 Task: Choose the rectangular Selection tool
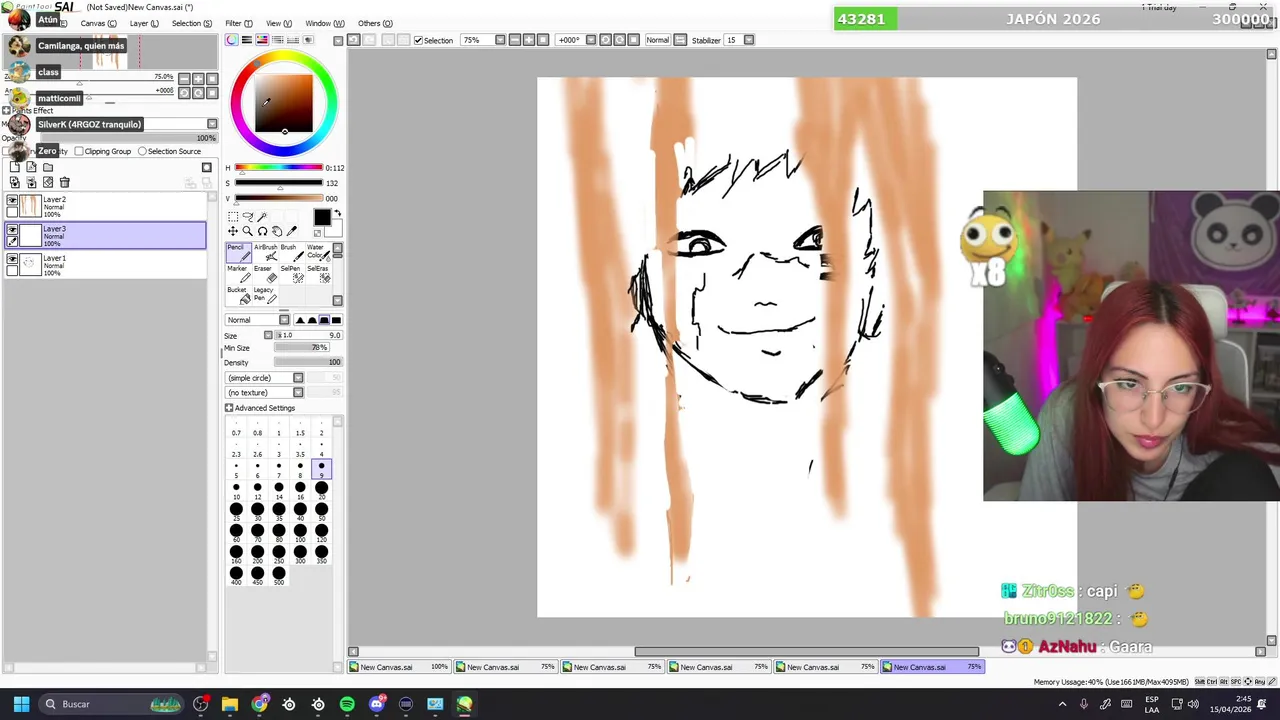tap(233, 217)
